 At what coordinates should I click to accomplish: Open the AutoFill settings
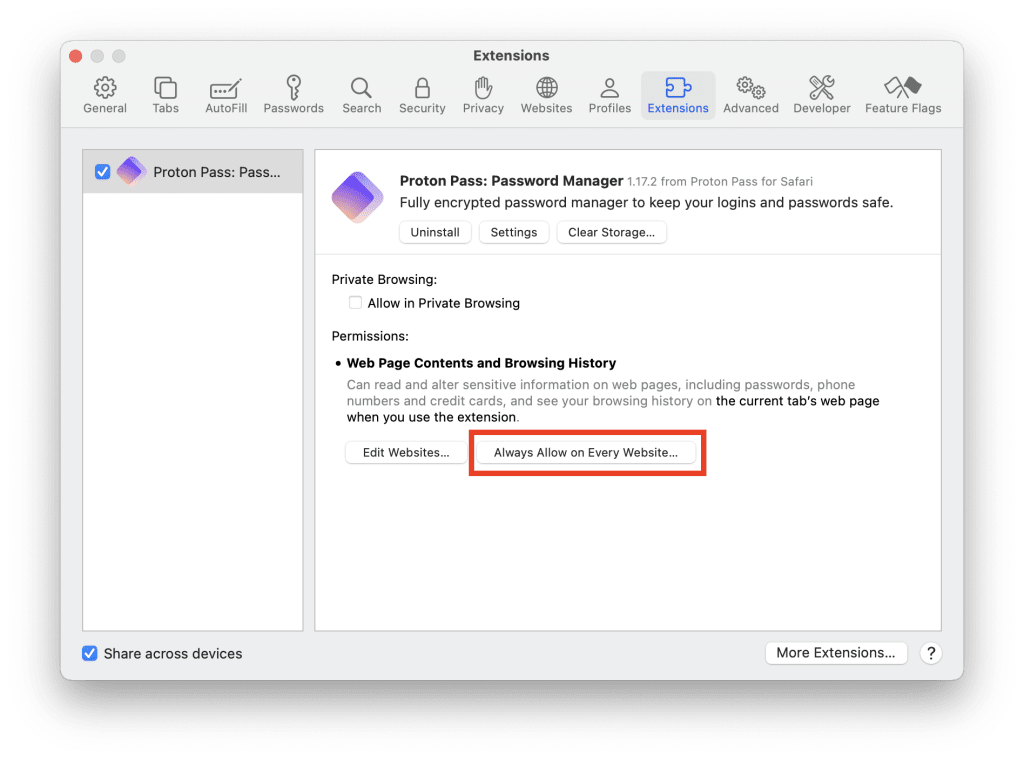(226, 95)
